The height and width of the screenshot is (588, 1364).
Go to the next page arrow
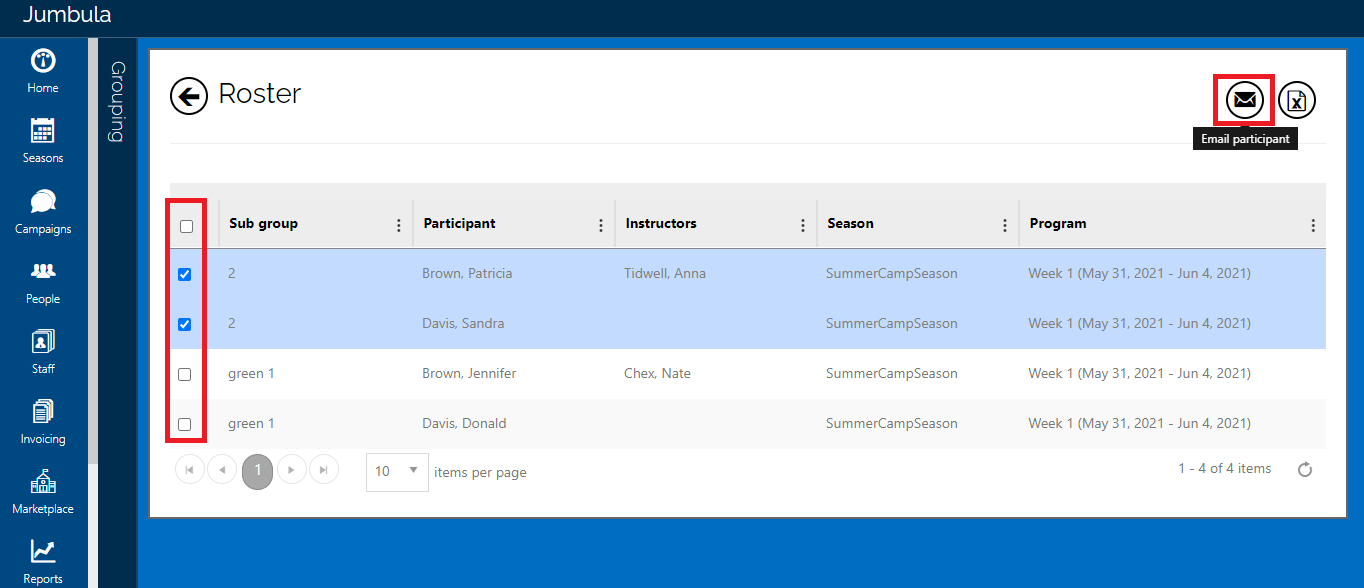(x=291, y=470)
